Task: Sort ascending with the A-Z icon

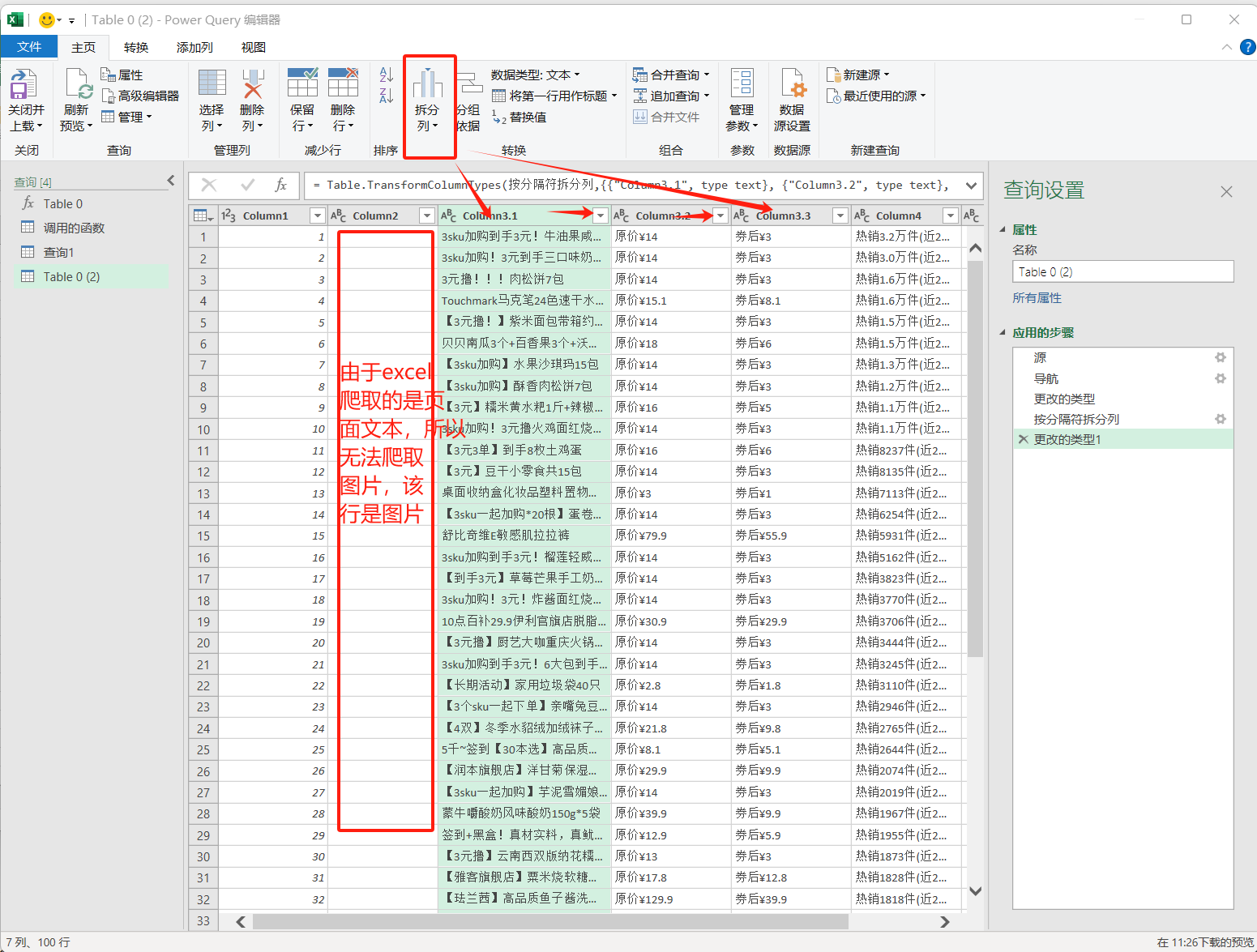Action: (387, 75)
